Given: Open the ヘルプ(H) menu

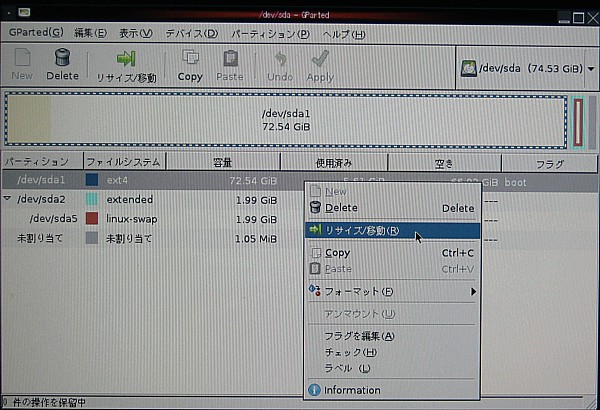Looking at the screenshot, I should click(x=344, y=34).
